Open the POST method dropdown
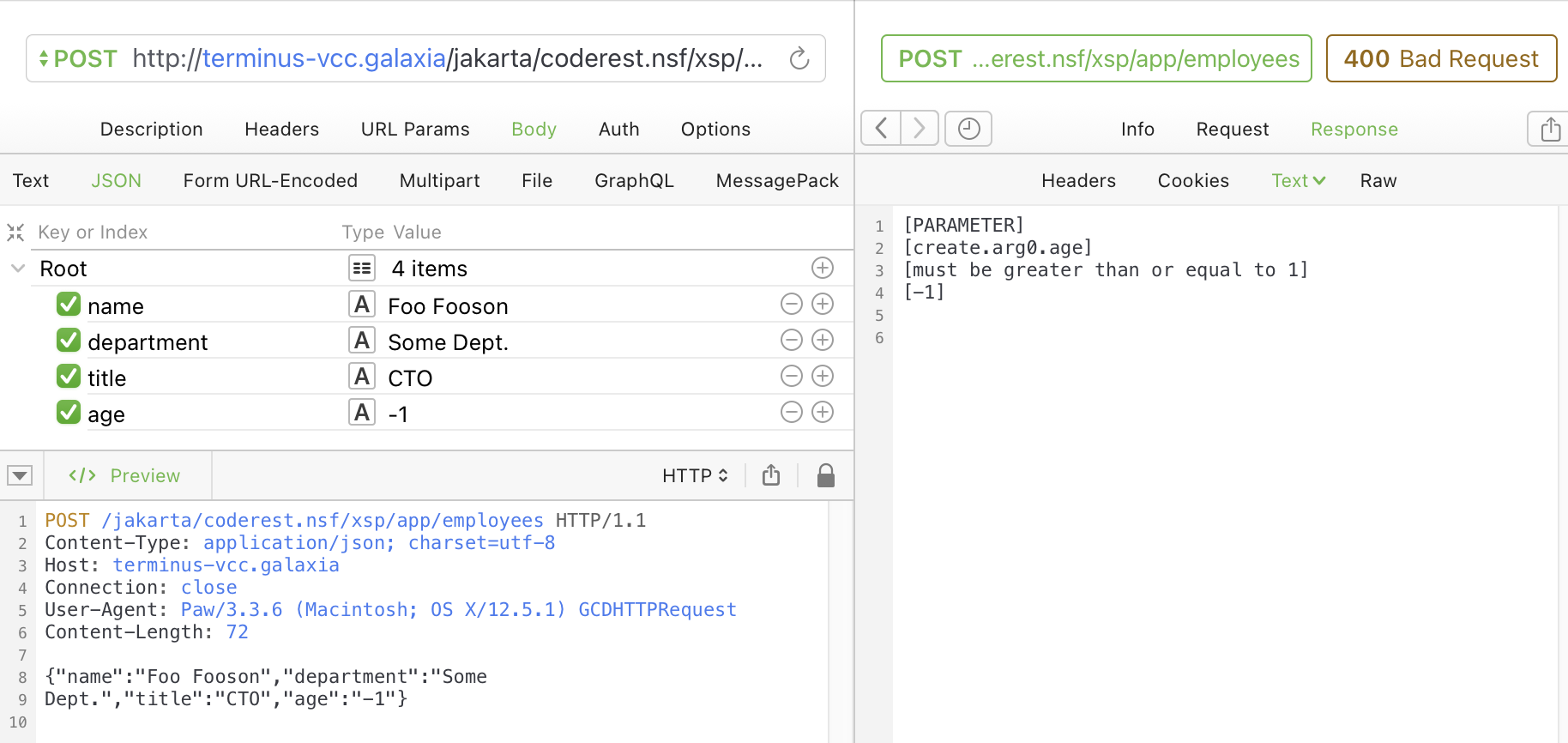 tap(77, 58)
